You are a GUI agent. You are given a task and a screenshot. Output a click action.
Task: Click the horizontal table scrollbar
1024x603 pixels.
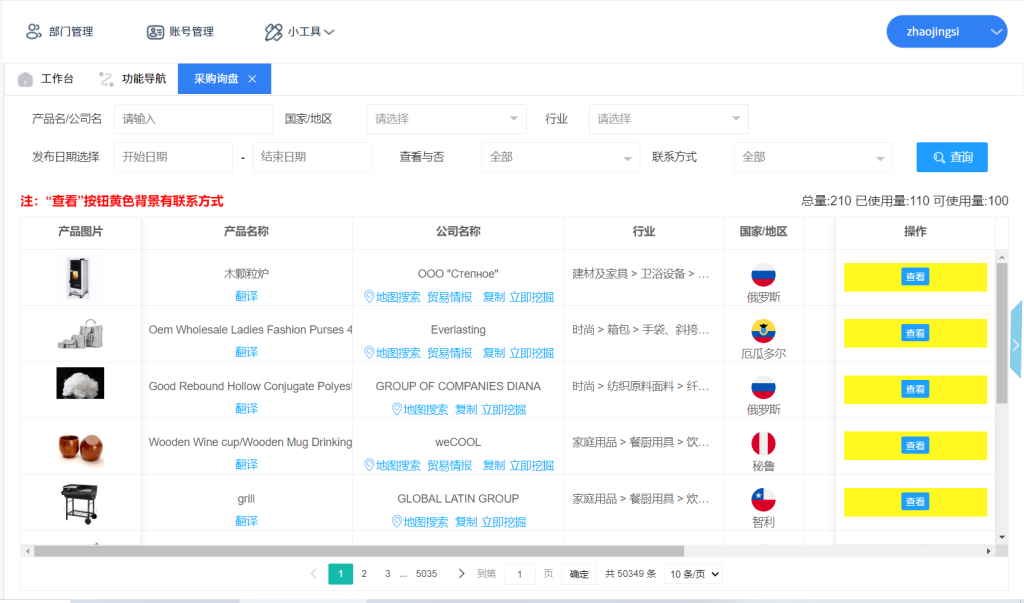pyautogui.click(x=358, y=551)
